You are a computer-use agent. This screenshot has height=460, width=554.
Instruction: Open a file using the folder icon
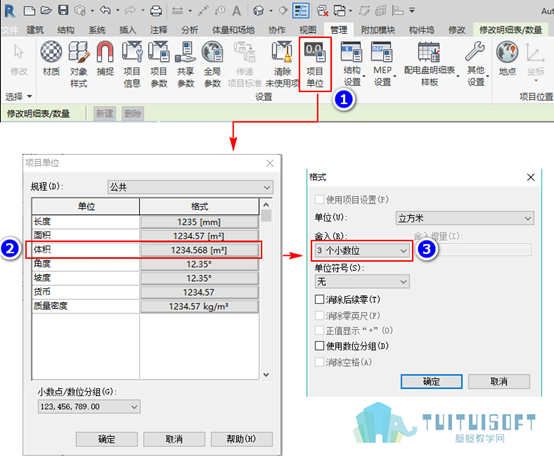click(x=46, y=11)
